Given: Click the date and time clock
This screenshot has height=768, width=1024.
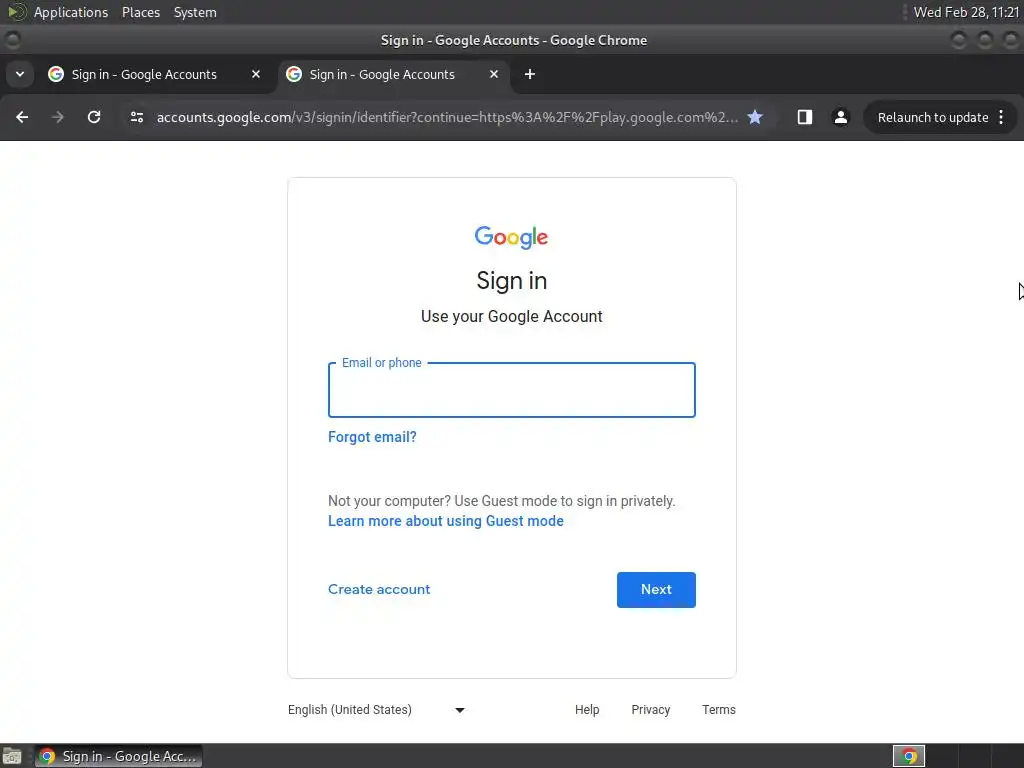Looking at the screenshot, I should [x=966, y=12].
